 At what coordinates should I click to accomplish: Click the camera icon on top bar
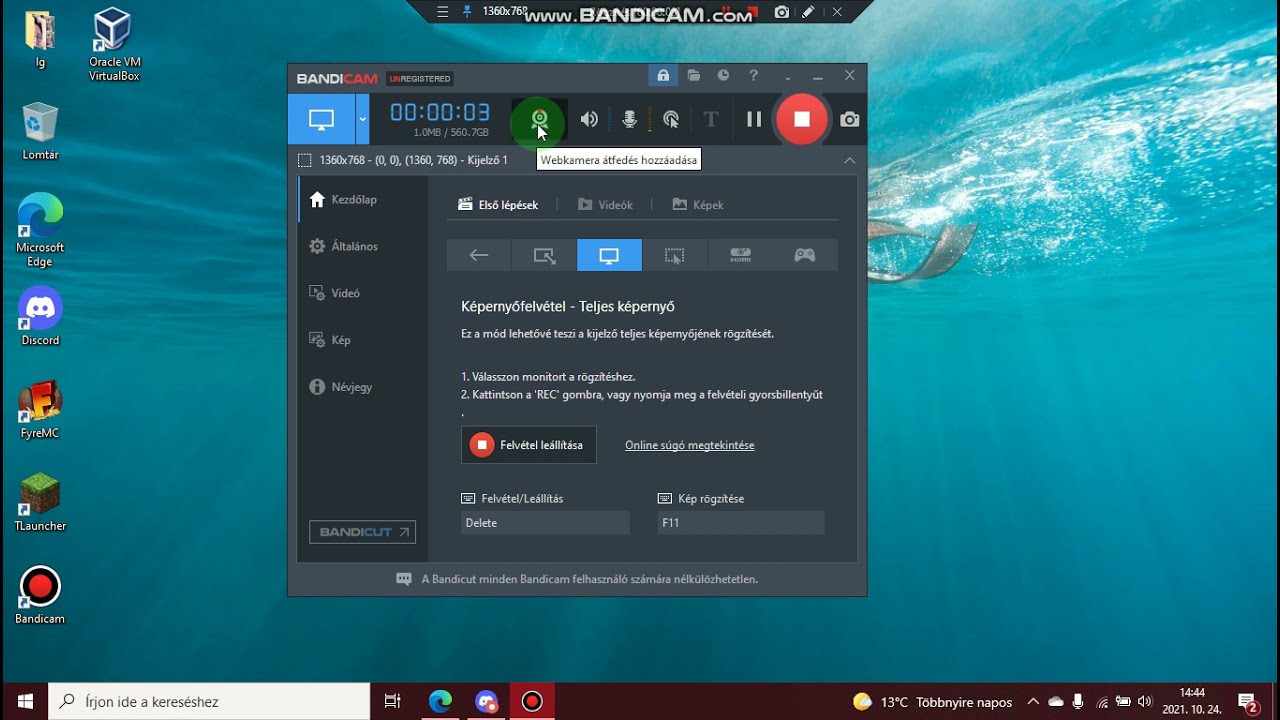point(782,12)
